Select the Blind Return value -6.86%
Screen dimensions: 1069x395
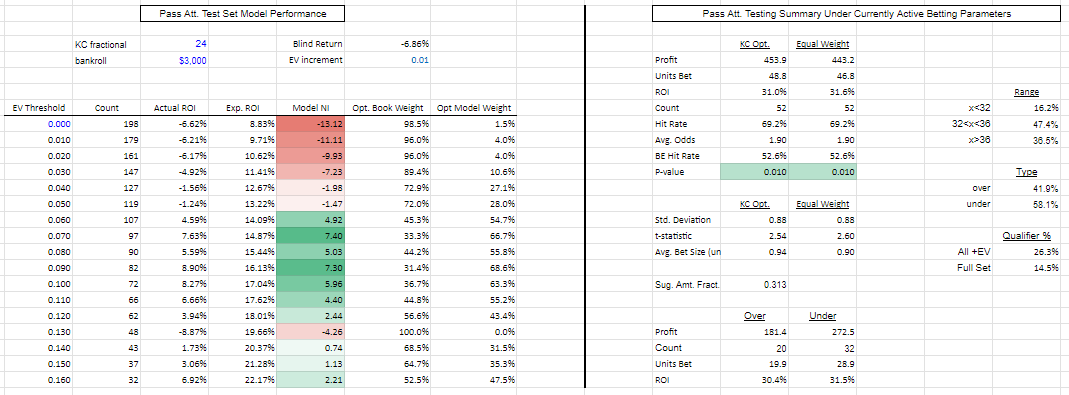(x=415, y=44)
